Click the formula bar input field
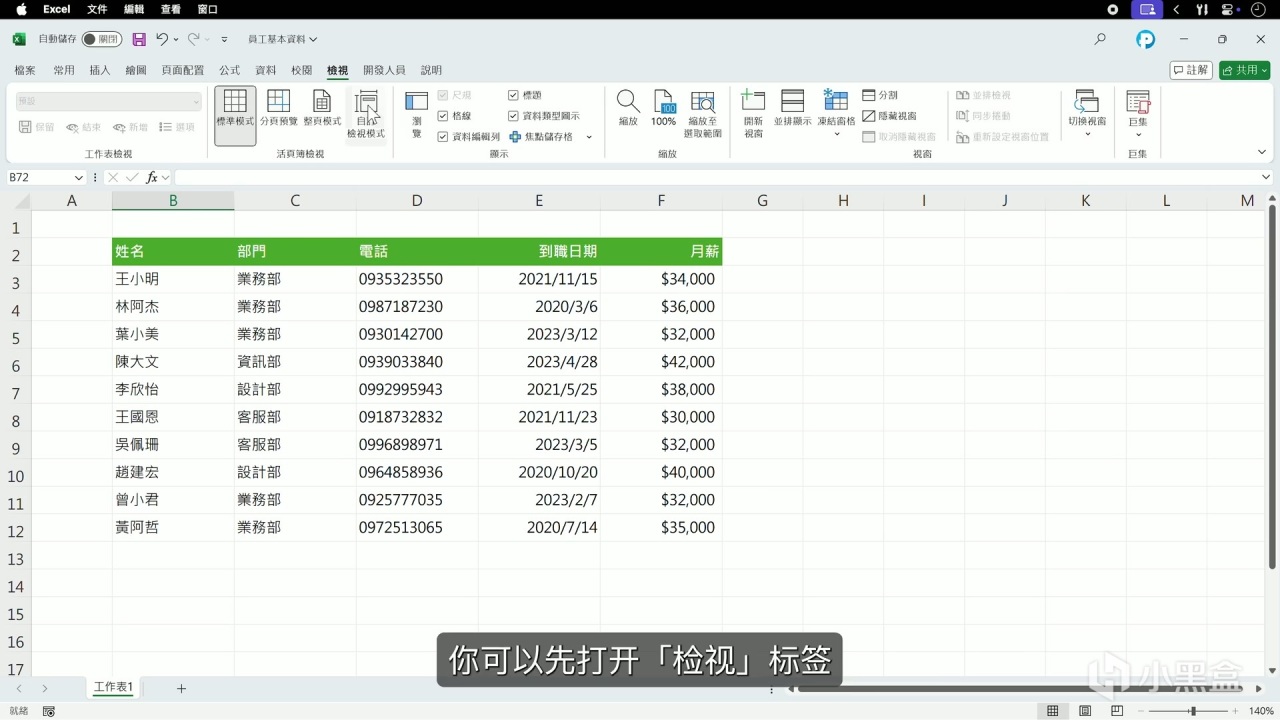The height and width of the screenshot is (720, 1280). 715,177
